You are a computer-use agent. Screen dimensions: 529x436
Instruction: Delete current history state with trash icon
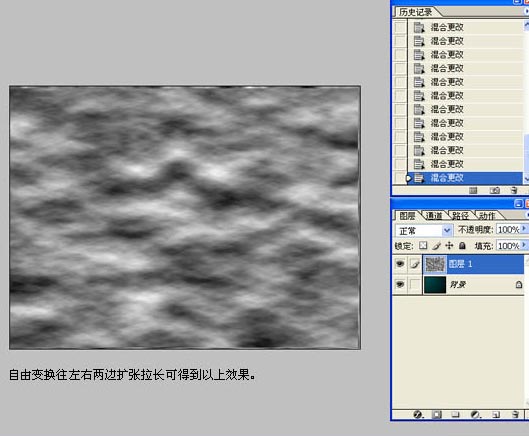(514, 191)
